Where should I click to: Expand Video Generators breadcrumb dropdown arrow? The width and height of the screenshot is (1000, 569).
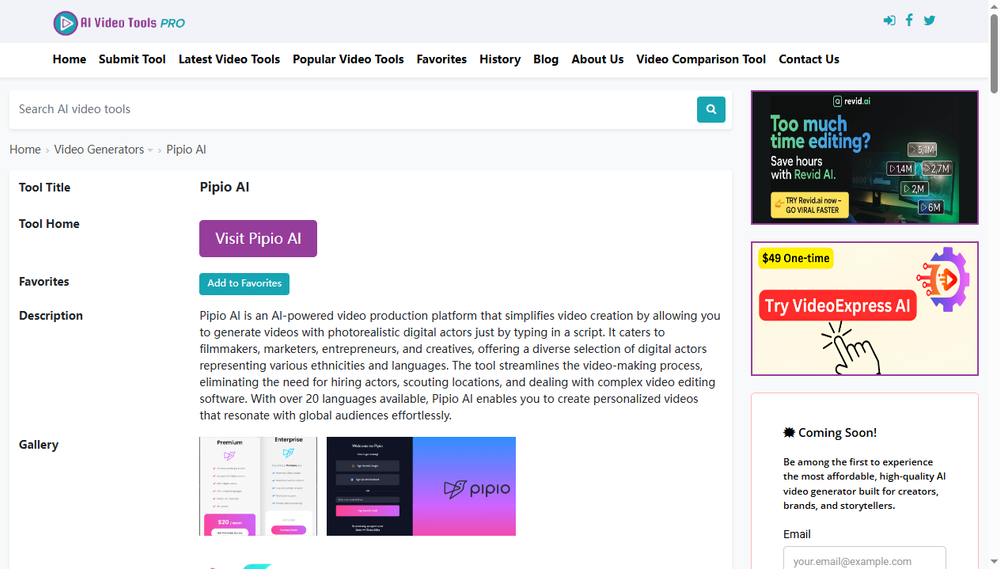(x=150, y=151)
